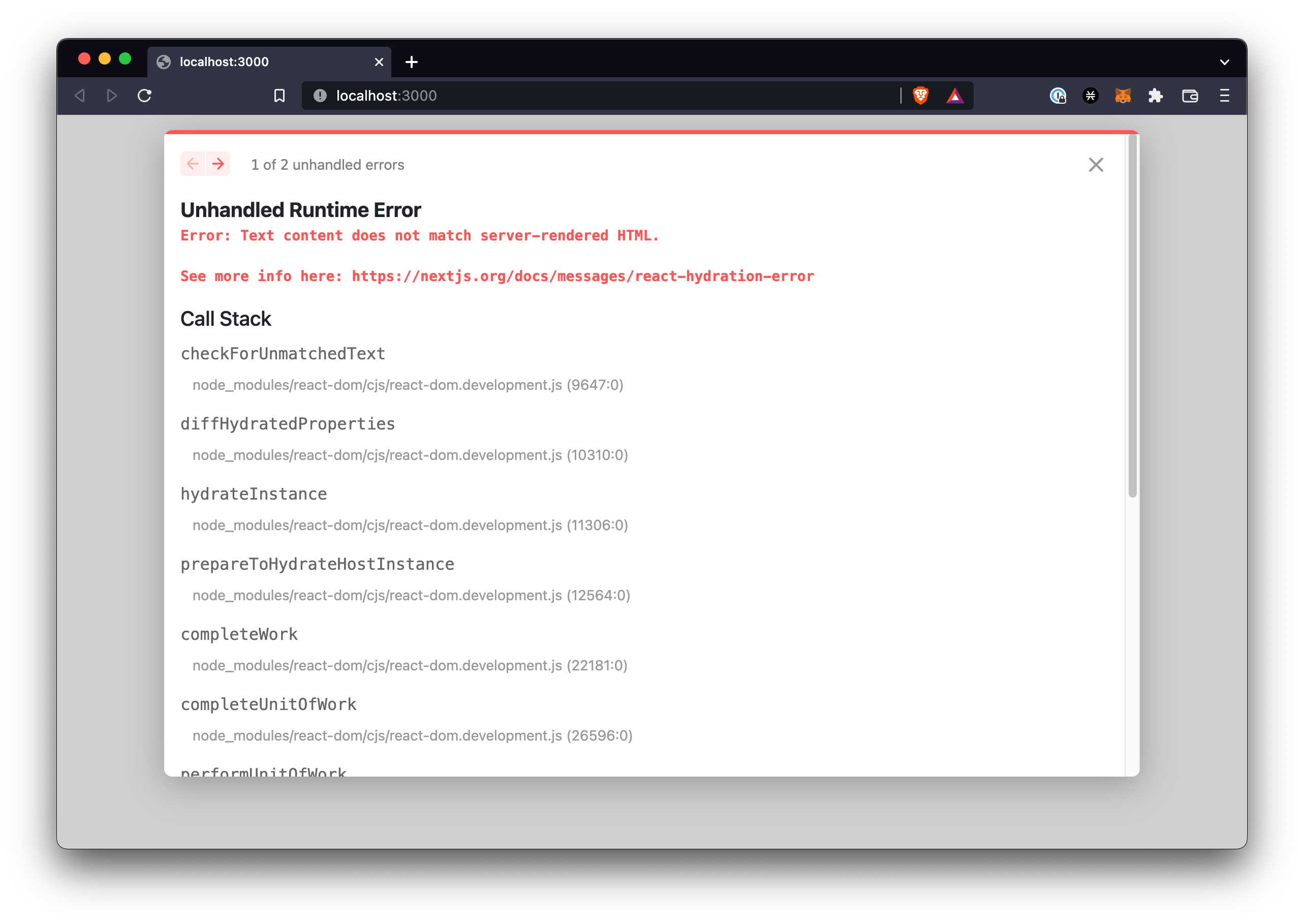This screenshot has height=924, width=1304.
Task: Open the Brave Wallet icon
Action: pyautogui.click(x=1190, y=96)
